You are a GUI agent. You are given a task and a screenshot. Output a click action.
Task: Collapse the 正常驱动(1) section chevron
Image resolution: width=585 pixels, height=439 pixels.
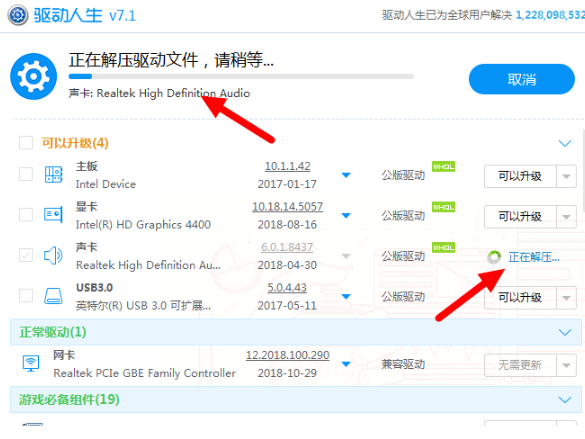click(565, 332)
